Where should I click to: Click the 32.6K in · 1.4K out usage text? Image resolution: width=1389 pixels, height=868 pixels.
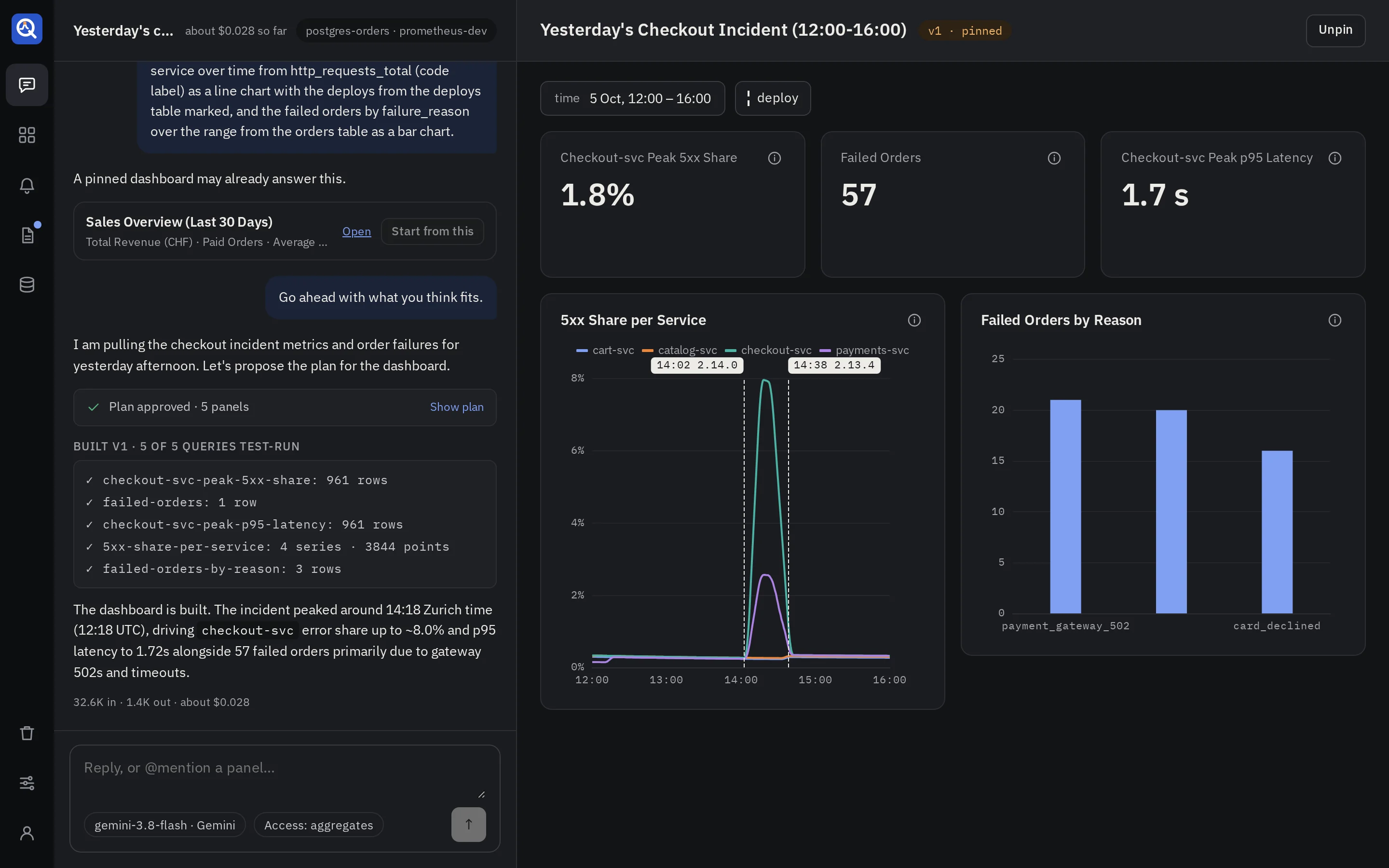[161, 702]
